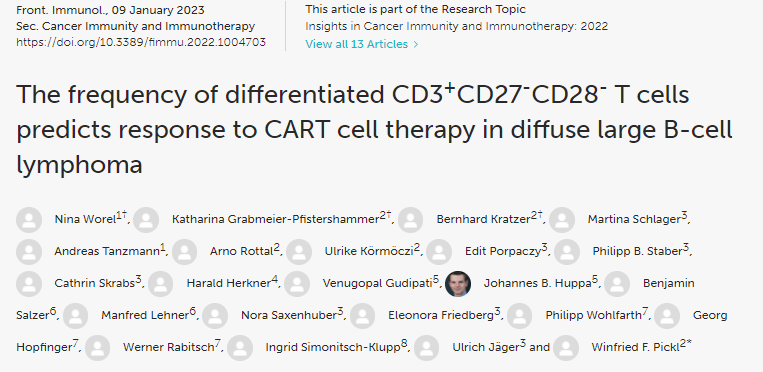Screen dimensions: 763x372
Task: Expand the chevron after View all 13 Articles
Action: [416, 44]
